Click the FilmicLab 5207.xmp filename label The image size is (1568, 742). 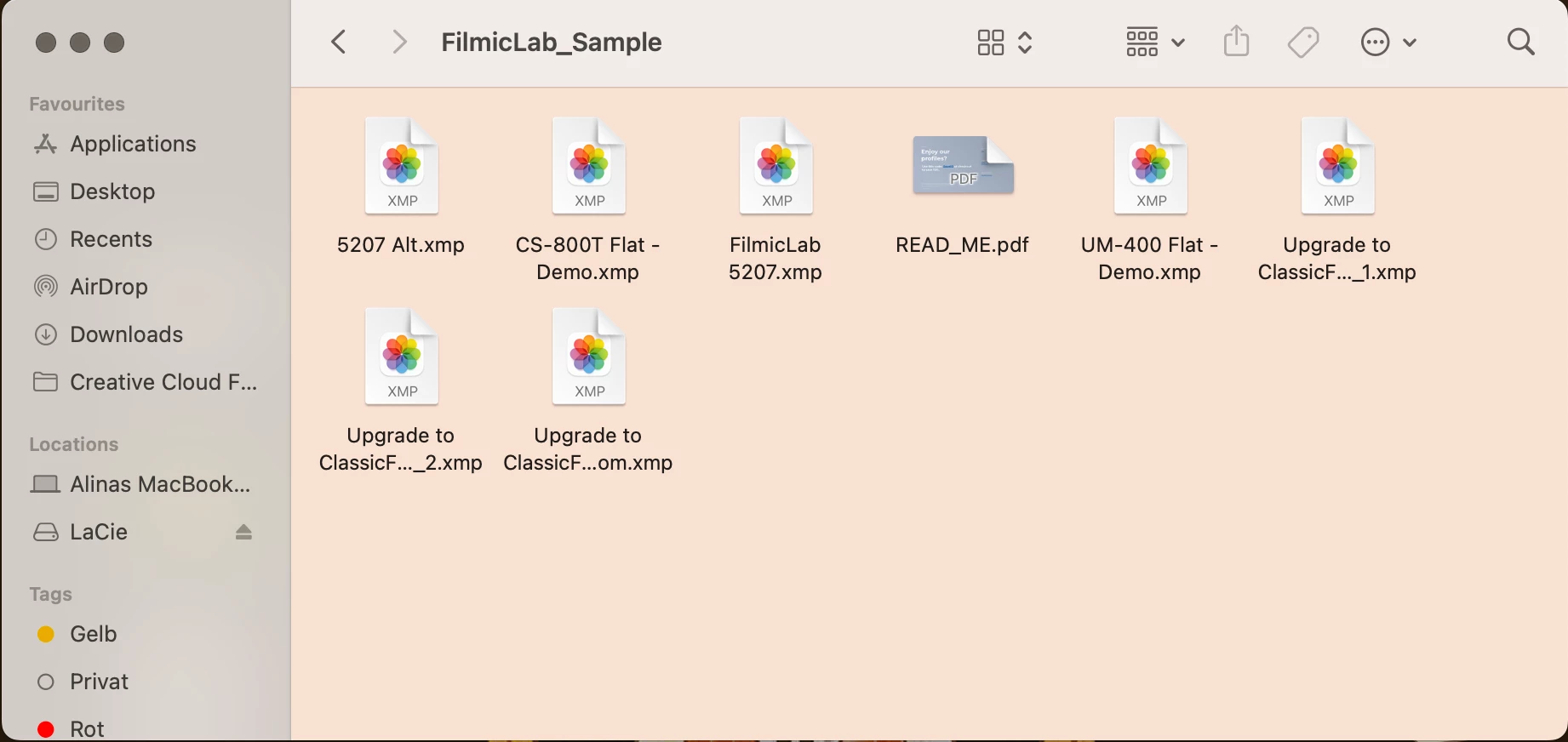775,259
